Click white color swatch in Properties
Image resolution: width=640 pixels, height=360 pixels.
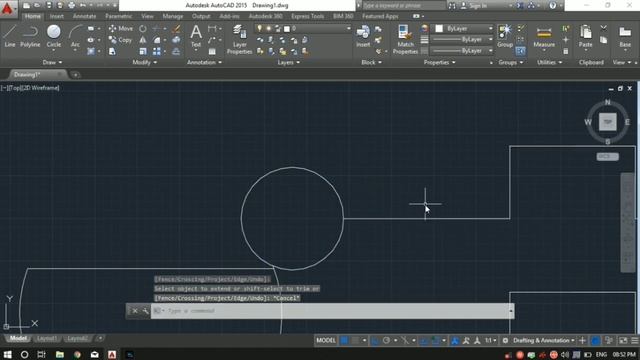[x=439, y=29]
